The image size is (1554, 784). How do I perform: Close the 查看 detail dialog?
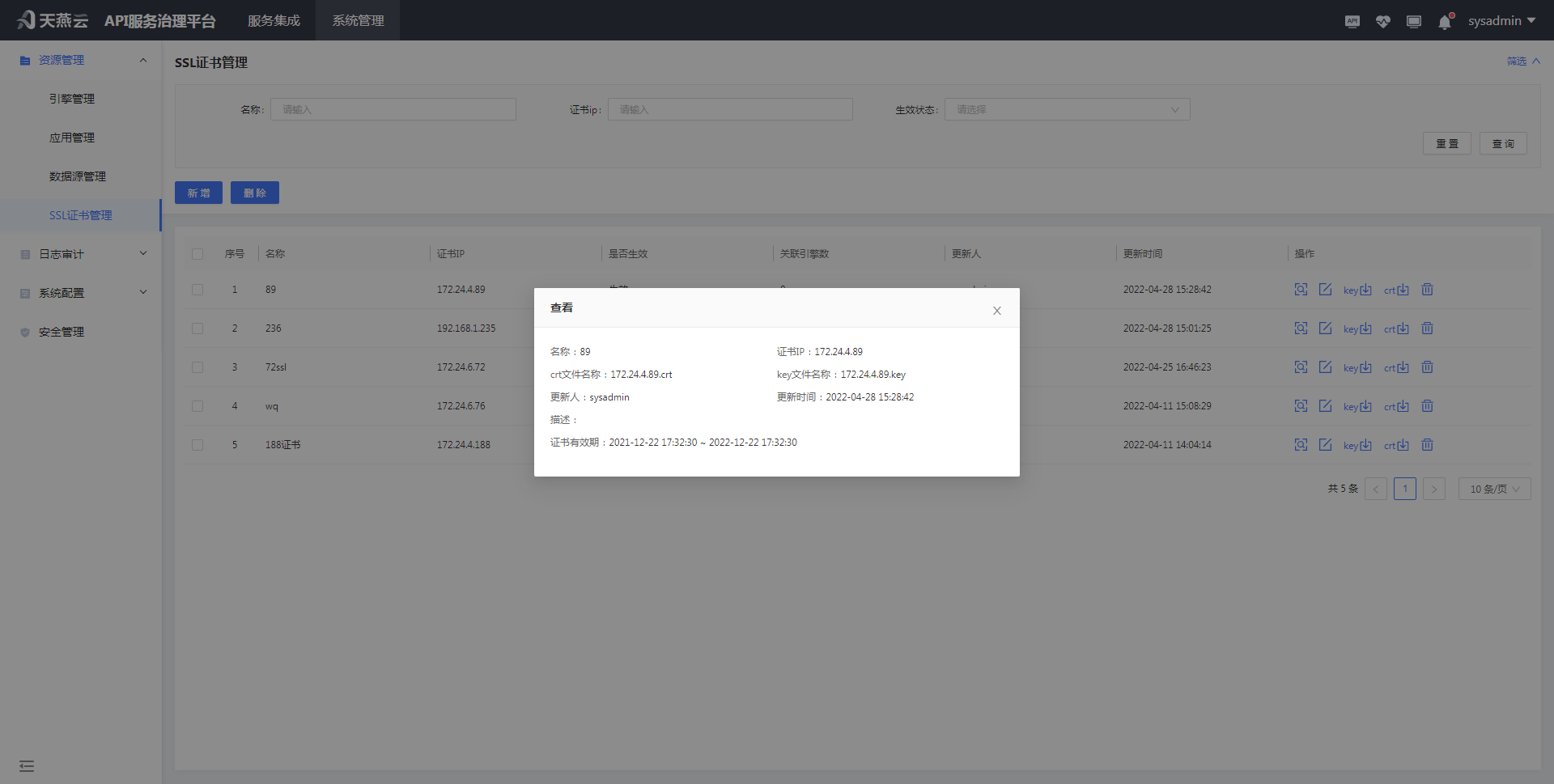(x=996, y=311)
